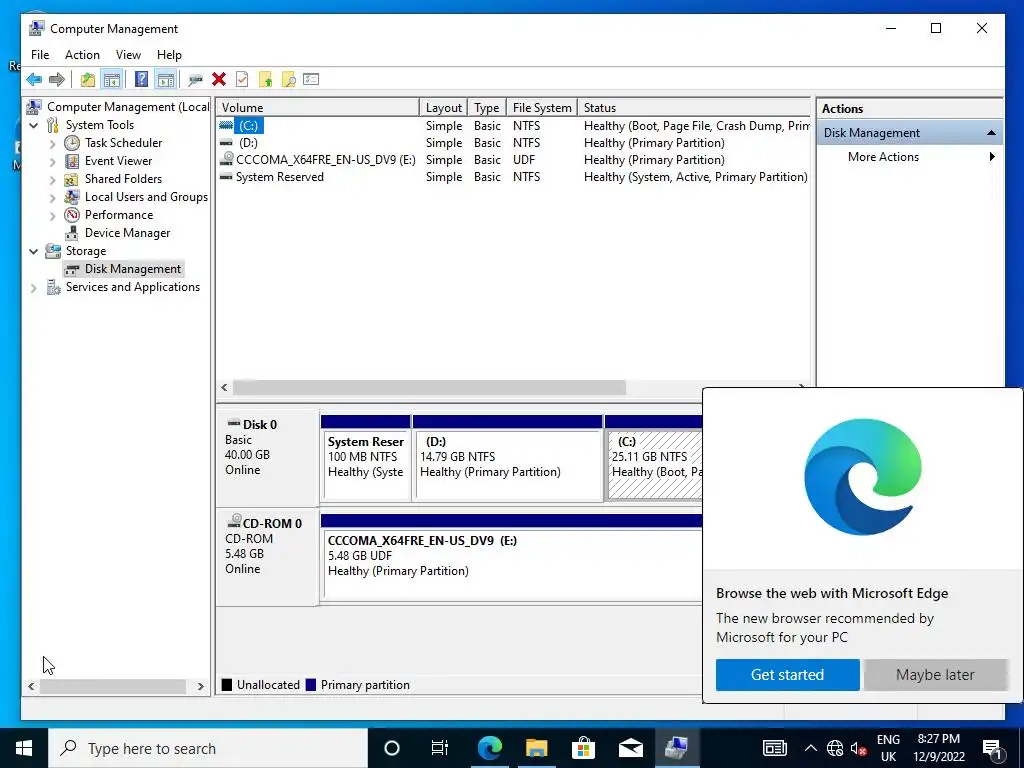
Task: Click the Back arrow toolbar icon
Action: 34,80
